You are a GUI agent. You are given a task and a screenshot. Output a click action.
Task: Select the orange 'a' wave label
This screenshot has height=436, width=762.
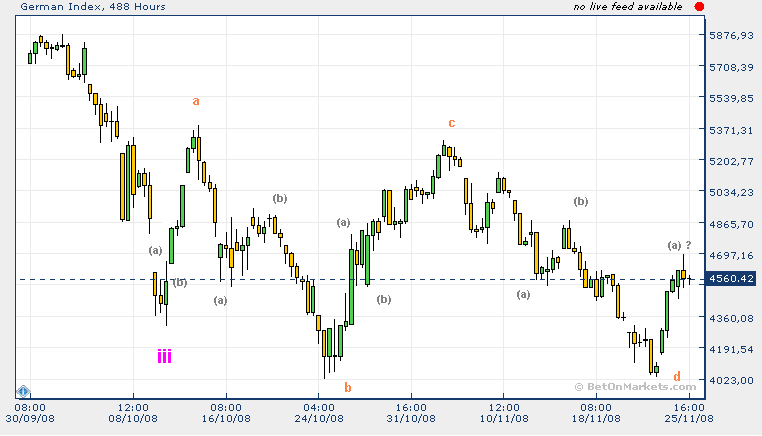point(196,101)
